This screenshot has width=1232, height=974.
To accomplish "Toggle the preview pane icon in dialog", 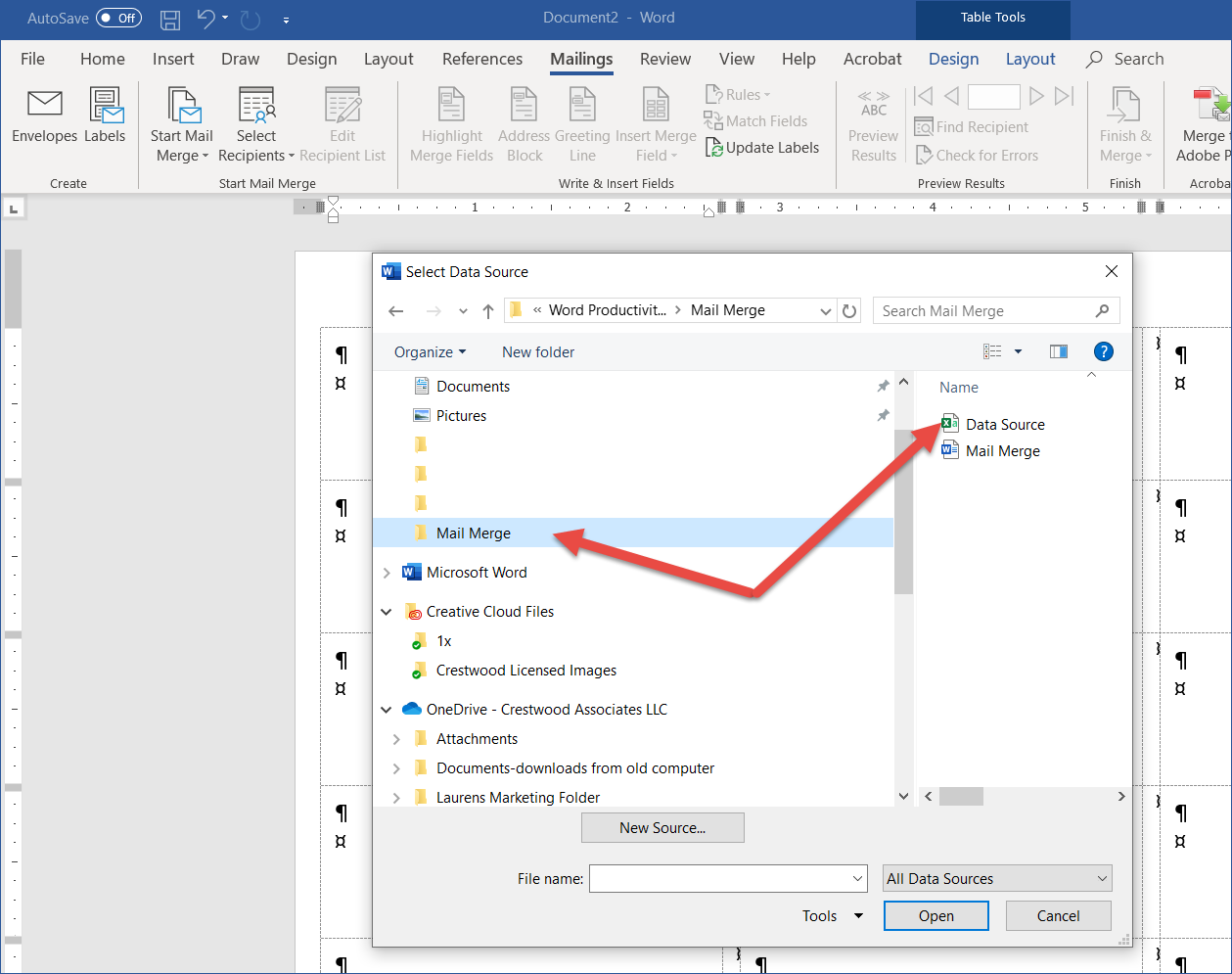I will point(1059,352).
